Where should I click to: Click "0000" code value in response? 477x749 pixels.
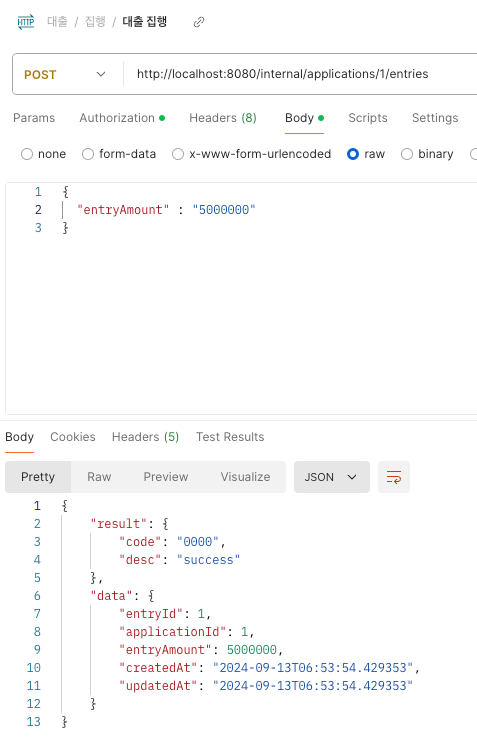(x=198, y=542)
